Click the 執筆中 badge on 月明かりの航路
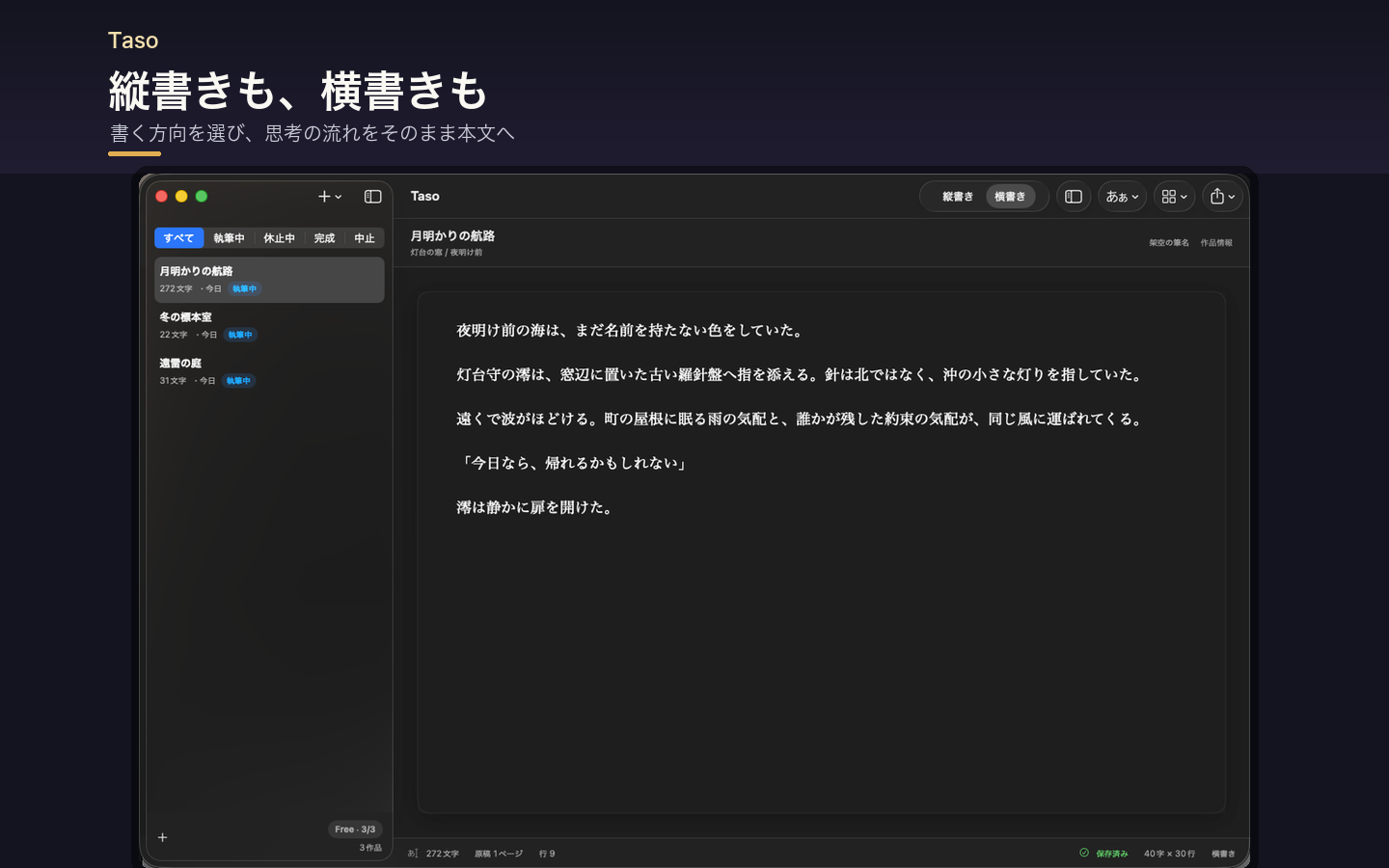The height and width of the screenshot is (868, 1389). tap(245, 289)
